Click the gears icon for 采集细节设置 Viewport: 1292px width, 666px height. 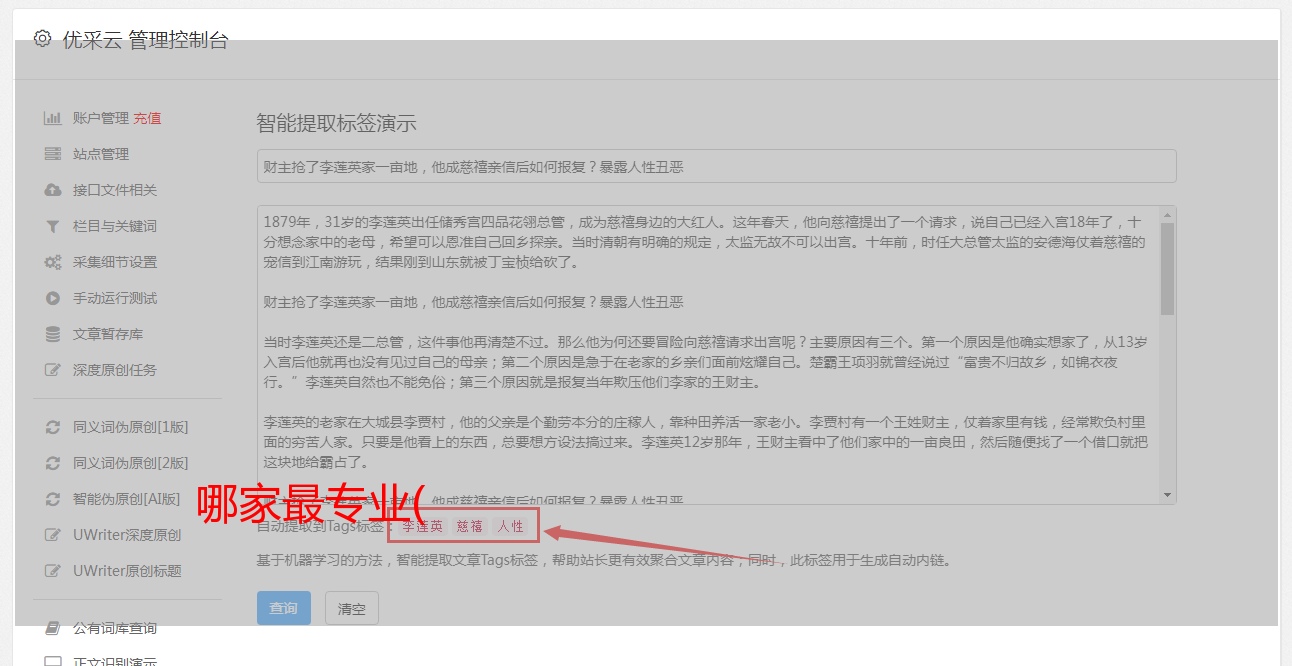tap(53, 262)
